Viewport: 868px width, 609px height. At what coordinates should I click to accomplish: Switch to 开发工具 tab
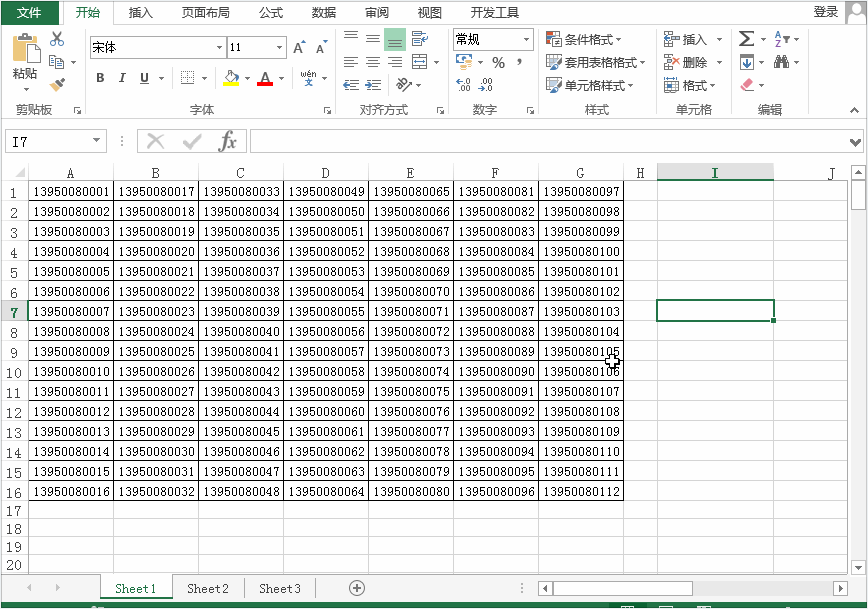(494, 13)
